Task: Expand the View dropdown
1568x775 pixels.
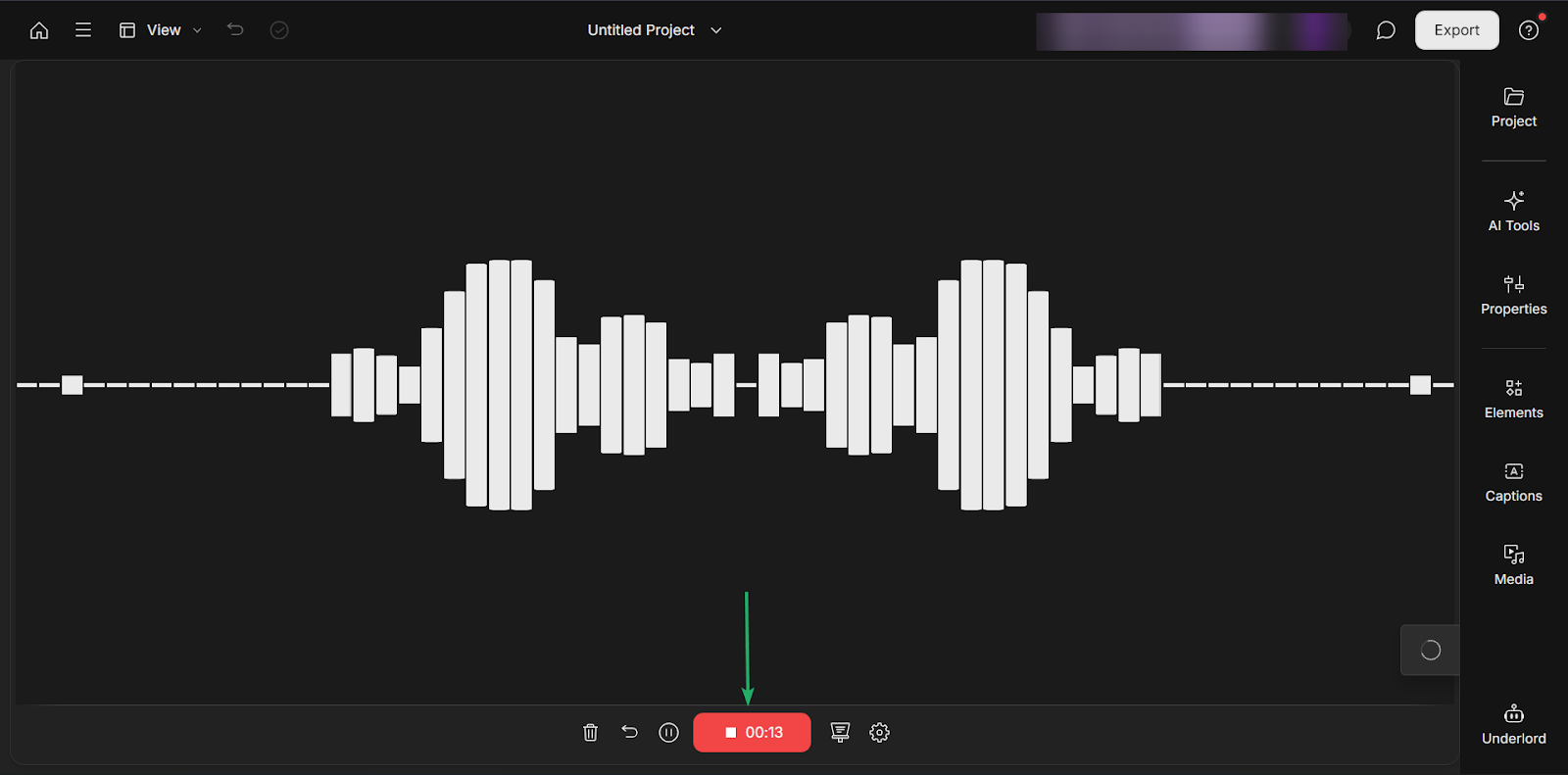Action: tap(161, 30)
